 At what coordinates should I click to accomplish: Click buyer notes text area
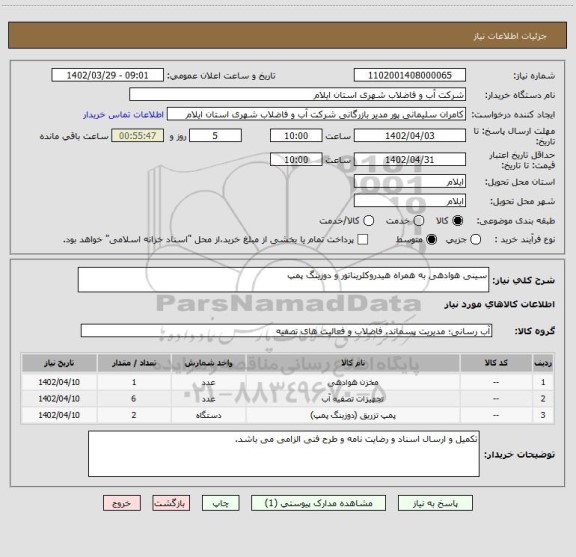coord(284,454)
